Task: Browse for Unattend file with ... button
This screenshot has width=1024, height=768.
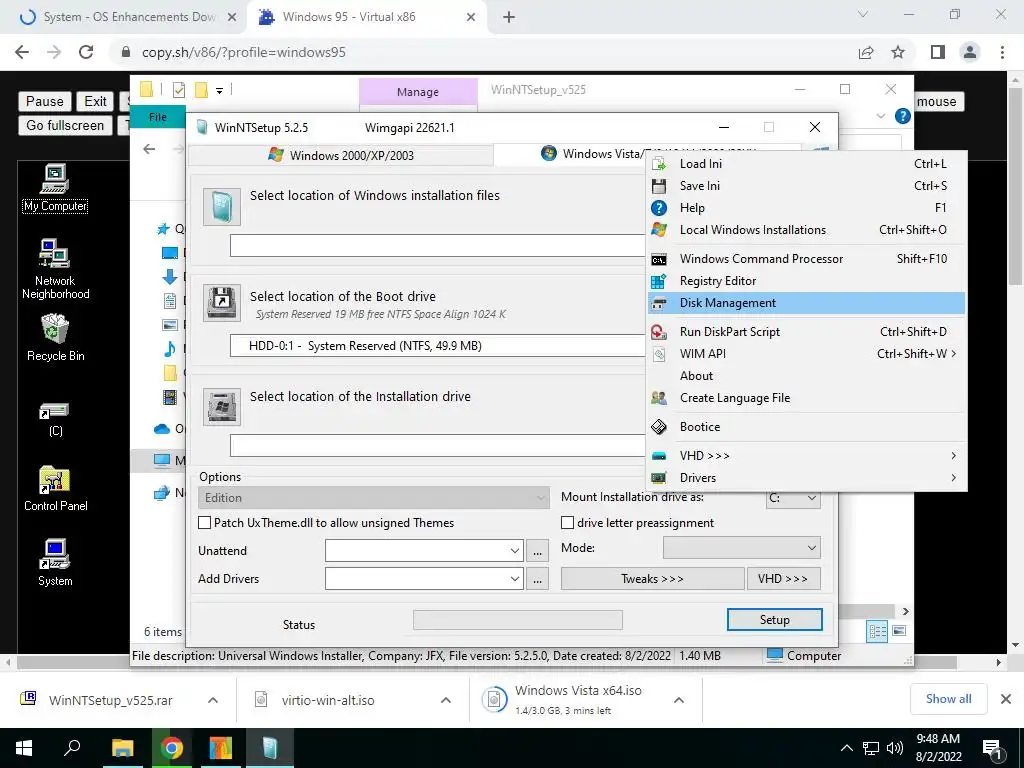Action: [x=537, y=551]
